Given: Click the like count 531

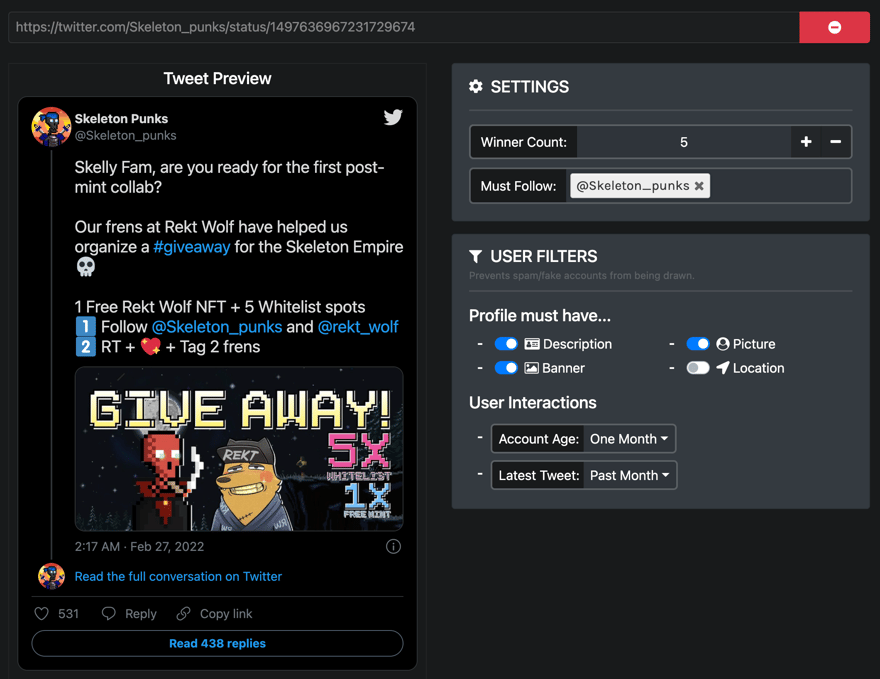Looking at the screenshot, I should (68, 614).
